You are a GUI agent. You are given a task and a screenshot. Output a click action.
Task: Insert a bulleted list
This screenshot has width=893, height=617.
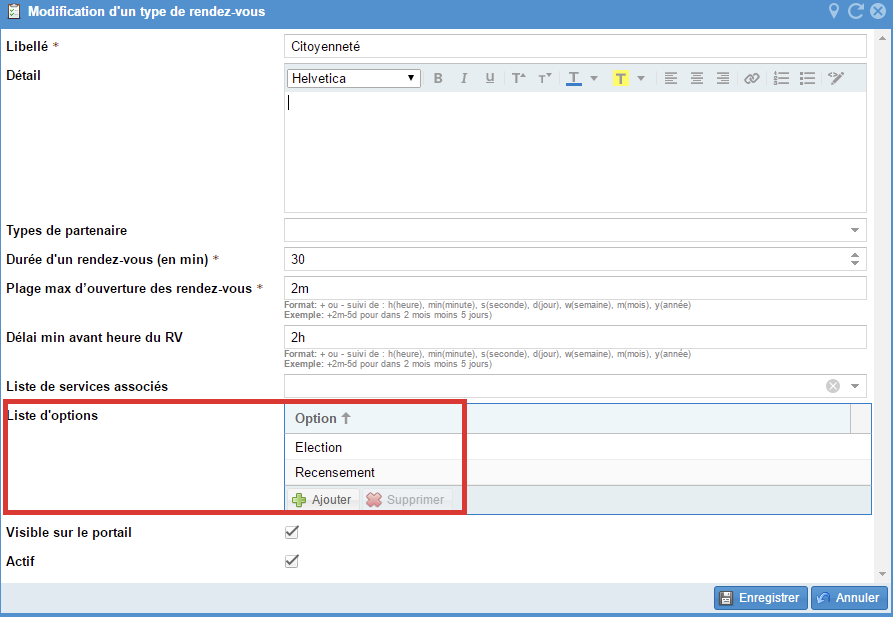808,78
